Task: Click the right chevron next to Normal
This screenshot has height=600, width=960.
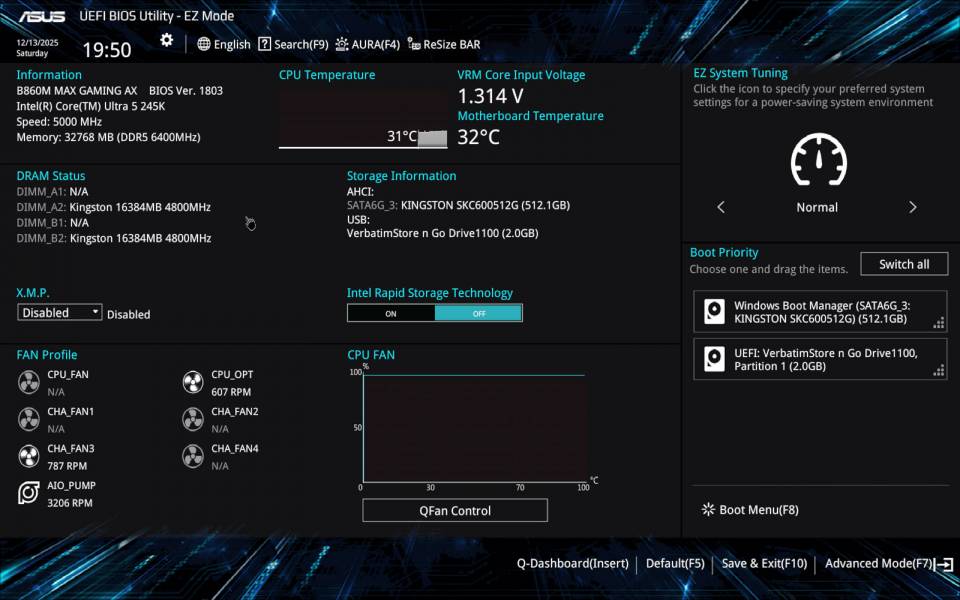Action: [913, 206]
